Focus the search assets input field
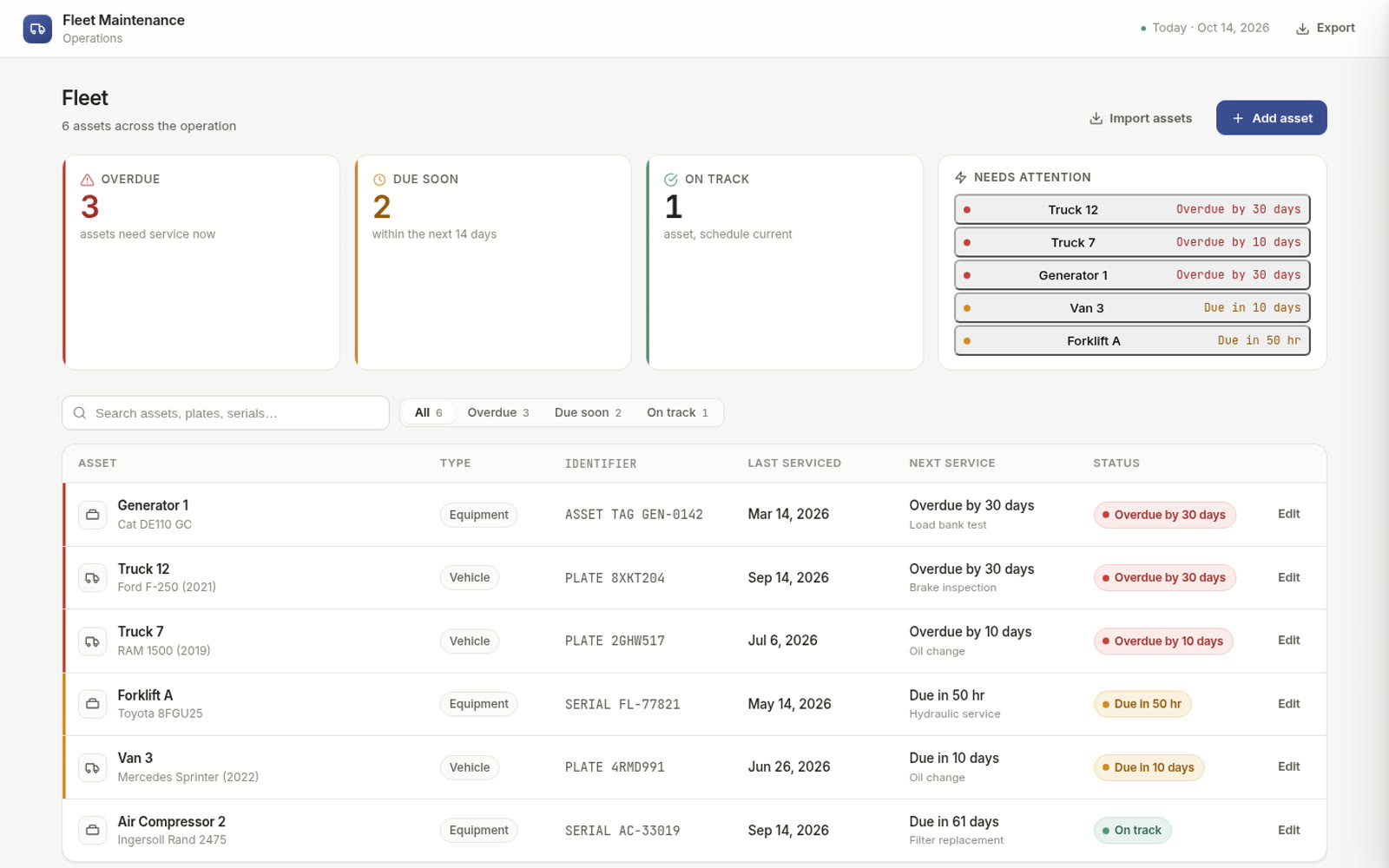Image resolution: width=1389 pixels, height=868 pixels. (x=226, y=413)
